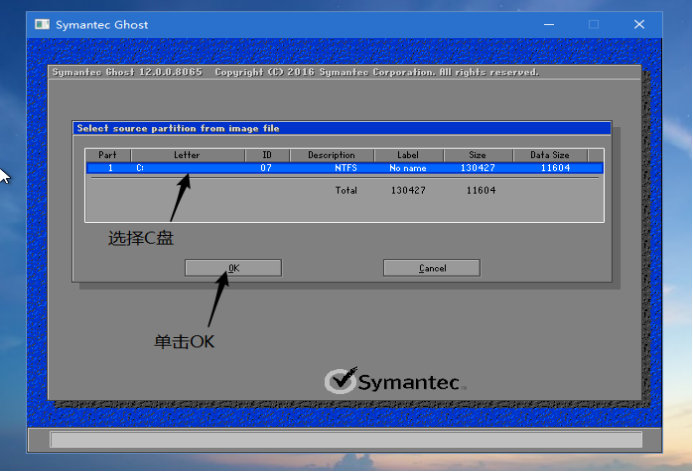This screenshot has height=472, width=693.
Task: Click the Description column header
Action: pos(331,155)
